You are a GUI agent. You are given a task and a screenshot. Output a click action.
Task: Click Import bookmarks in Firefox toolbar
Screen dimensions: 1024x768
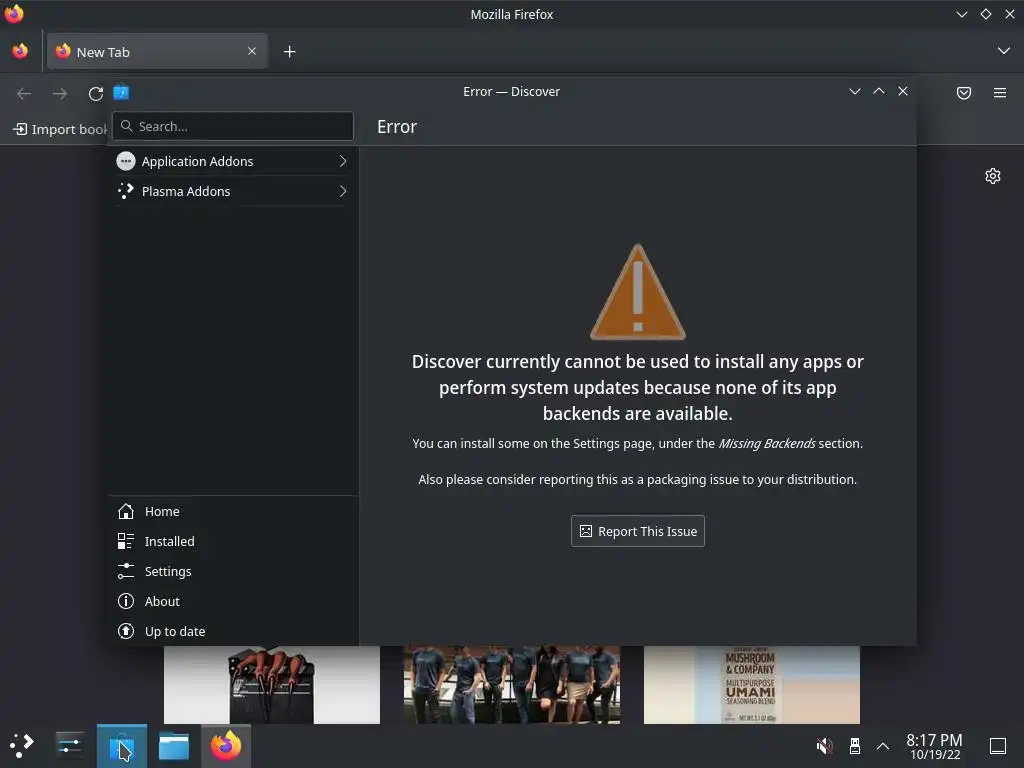60,129
